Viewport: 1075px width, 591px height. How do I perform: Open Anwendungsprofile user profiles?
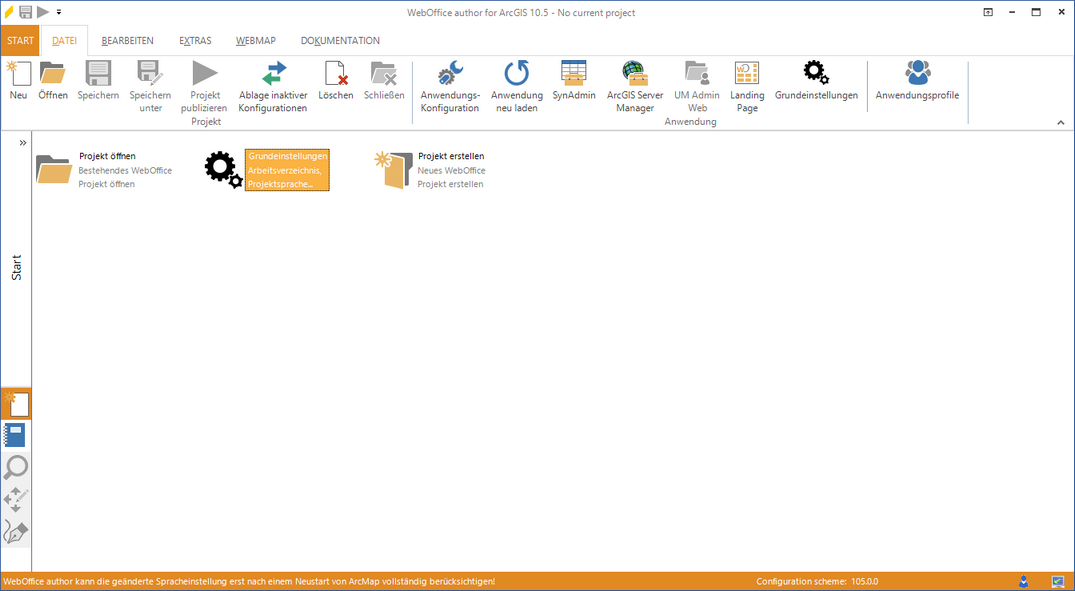917,75
